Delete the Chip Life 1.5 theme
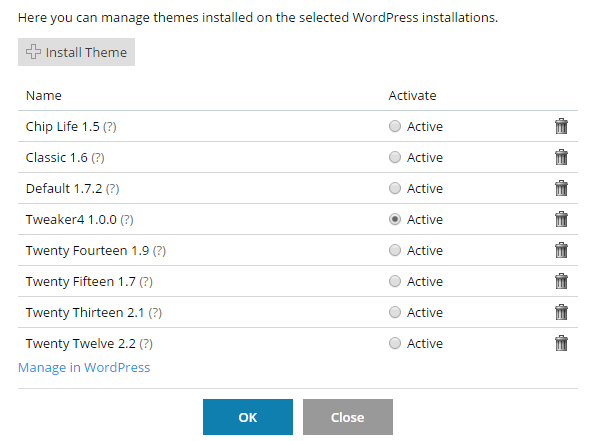596x441 pixels. pyautogui.click(x=561, y=126)
